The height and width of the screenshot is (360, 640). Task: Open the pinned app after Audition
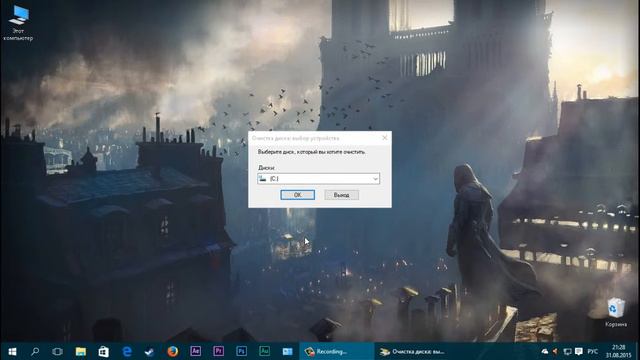287,351
